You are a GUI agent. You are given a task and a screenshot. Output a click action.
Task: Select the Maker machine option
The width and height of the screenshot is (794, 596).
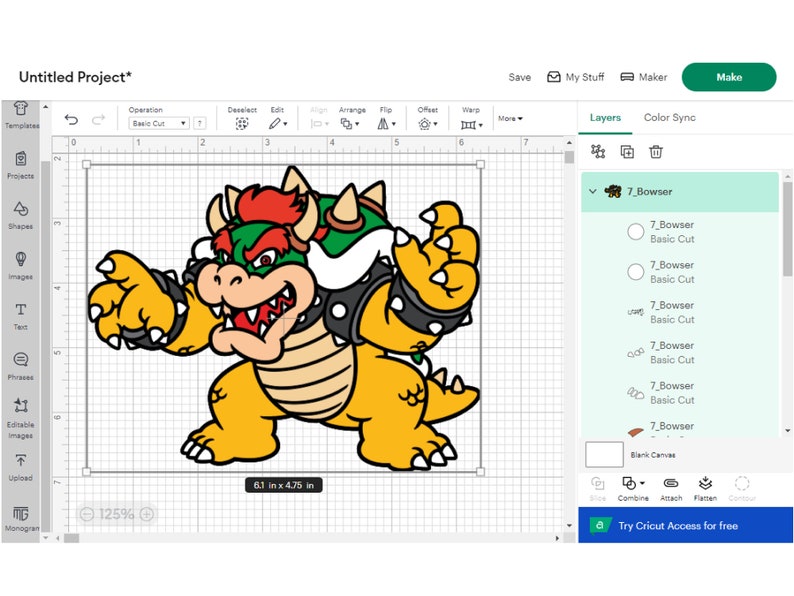tap(644, 77)
